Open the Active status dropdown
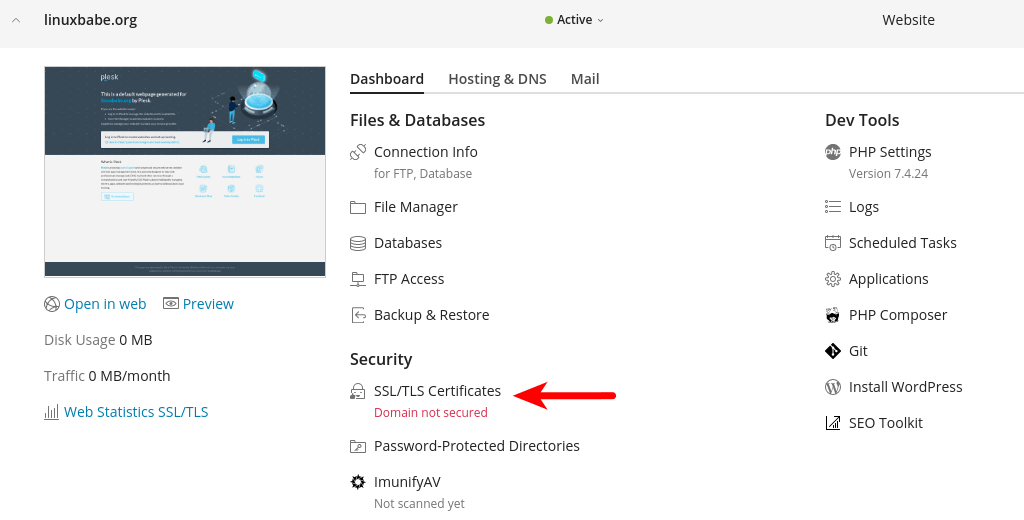The height and width of the screenshot is (520, 1024). coord(575,20)
